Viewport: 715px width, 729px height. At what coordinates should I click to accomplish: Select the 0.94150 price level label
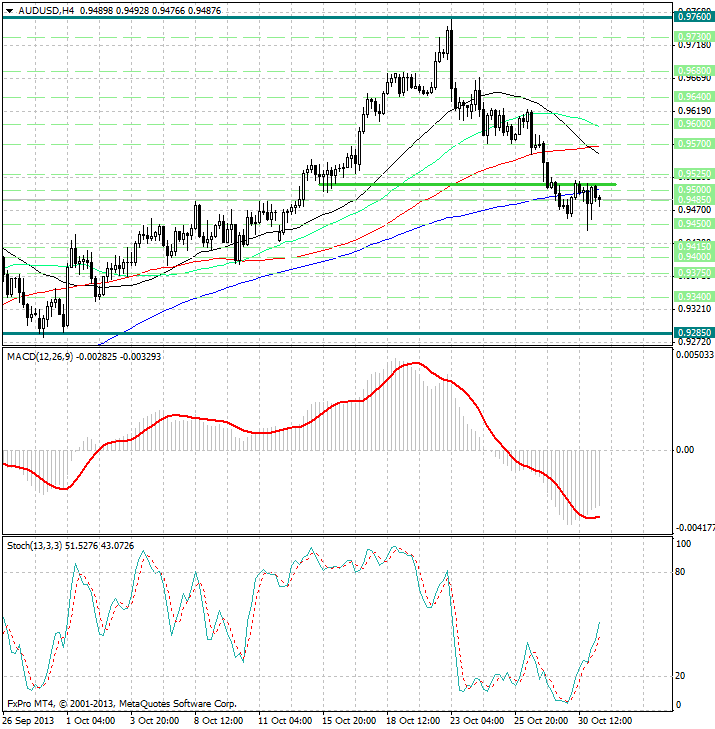pos(694,246)
